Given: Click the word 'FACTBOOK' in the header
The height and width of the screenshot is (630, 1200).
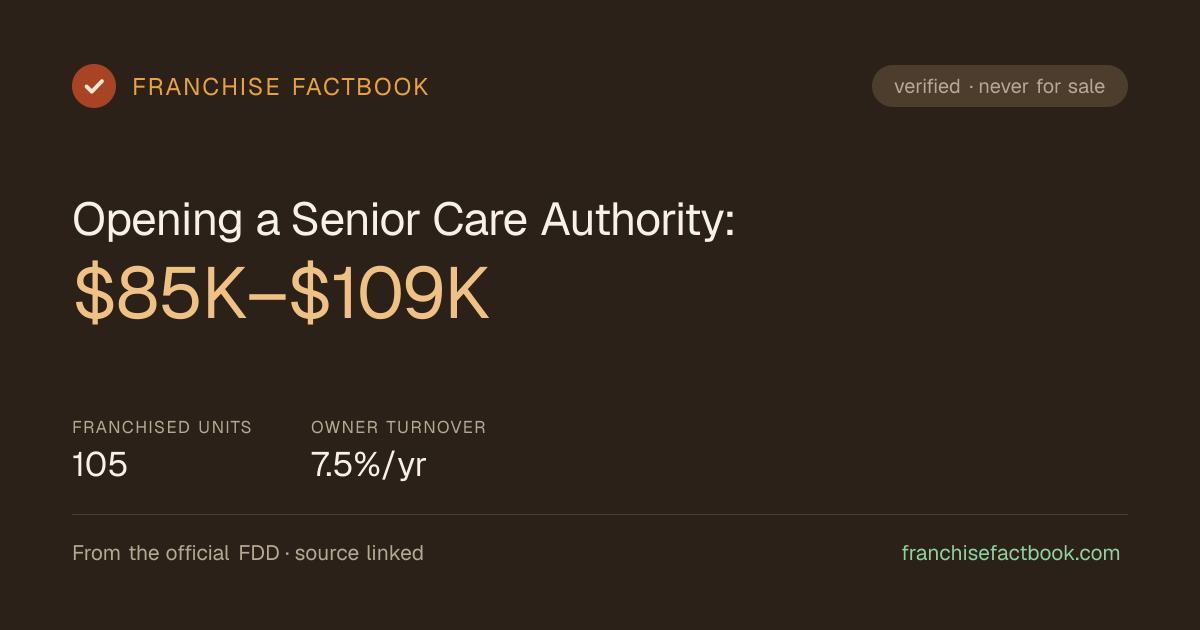Looking at the screenshot, I should (x=360, y=87).
